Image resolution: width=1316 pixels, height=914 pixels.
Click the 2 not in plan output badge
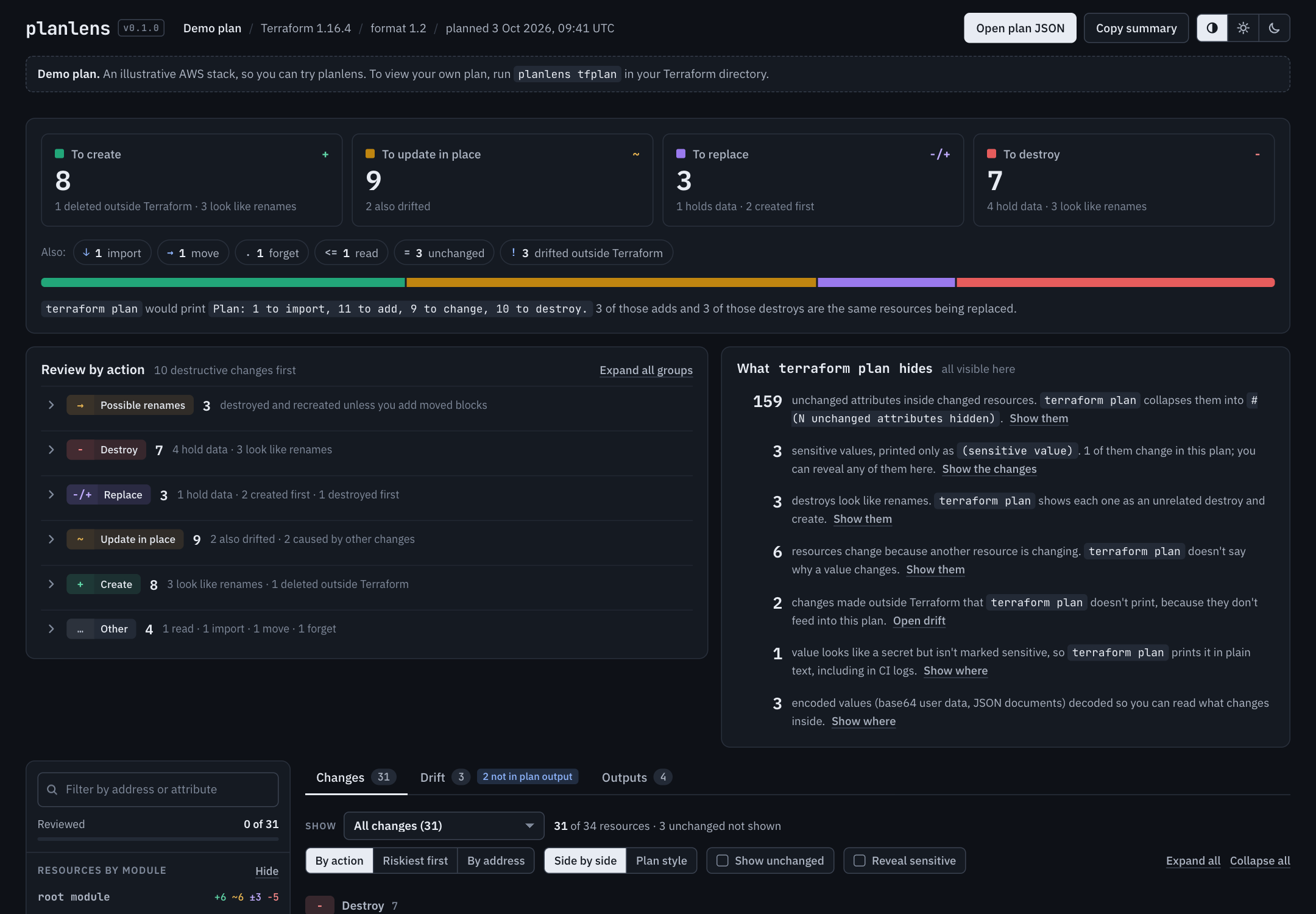(528, 776)
